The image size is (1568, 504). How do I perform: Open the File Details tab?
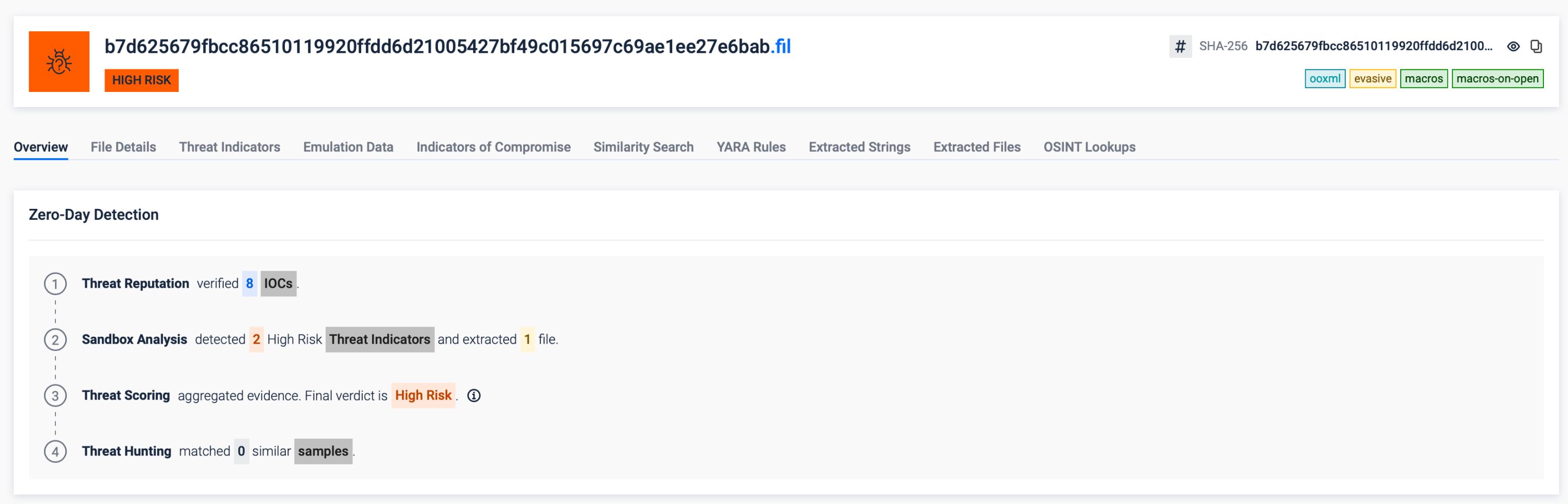[123, 147]
